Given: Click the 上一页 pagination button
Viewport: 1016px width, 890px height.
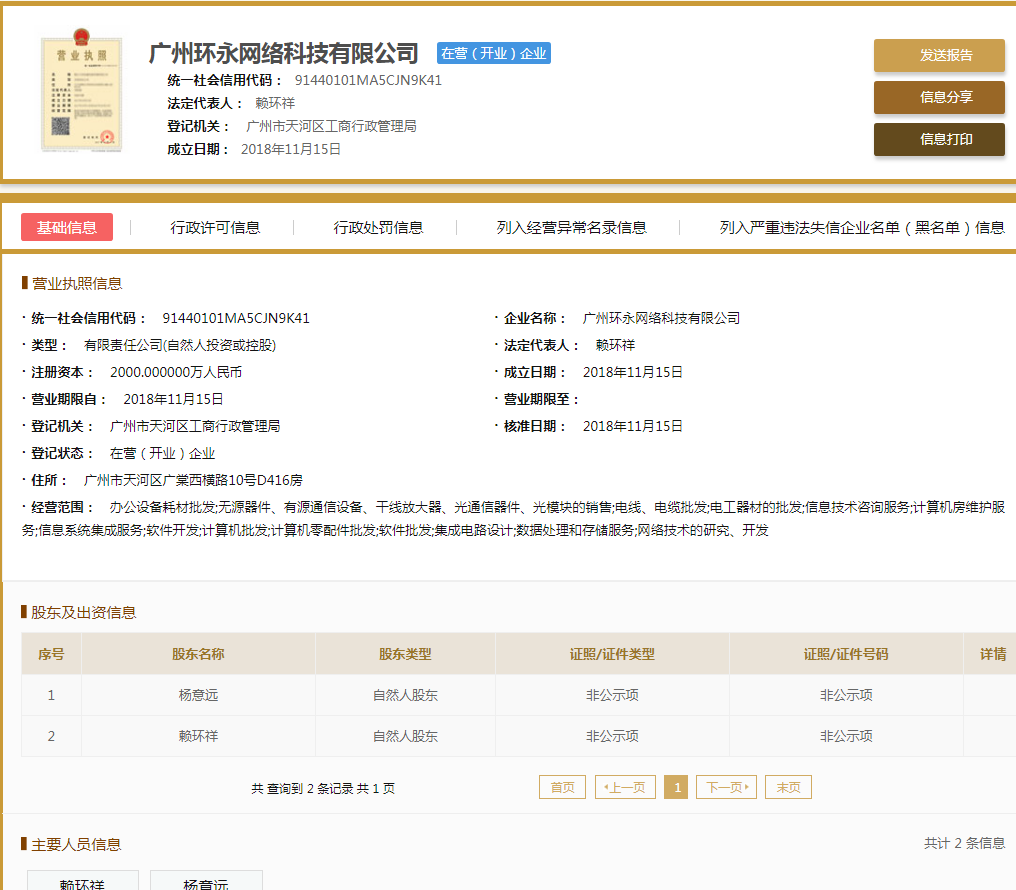Looking at the screenshot, I should click(x=626, y=787).
